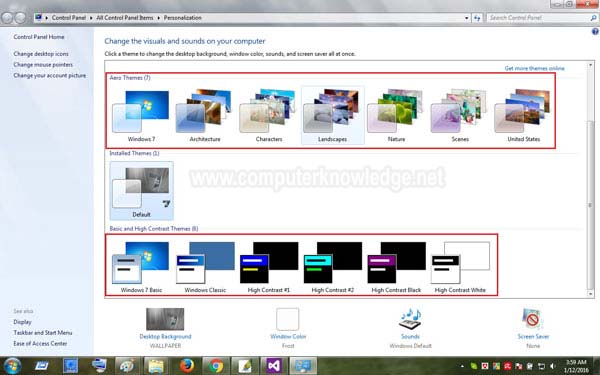
Task: Click Get more themes online
Action: pos(534,68)
